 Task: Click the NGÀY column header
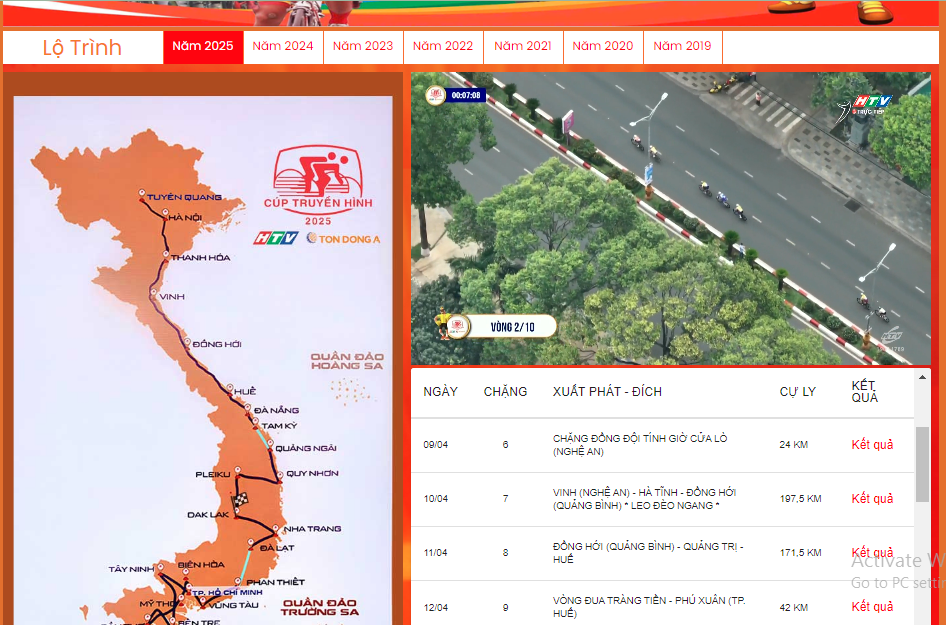[x=440, y=392]
